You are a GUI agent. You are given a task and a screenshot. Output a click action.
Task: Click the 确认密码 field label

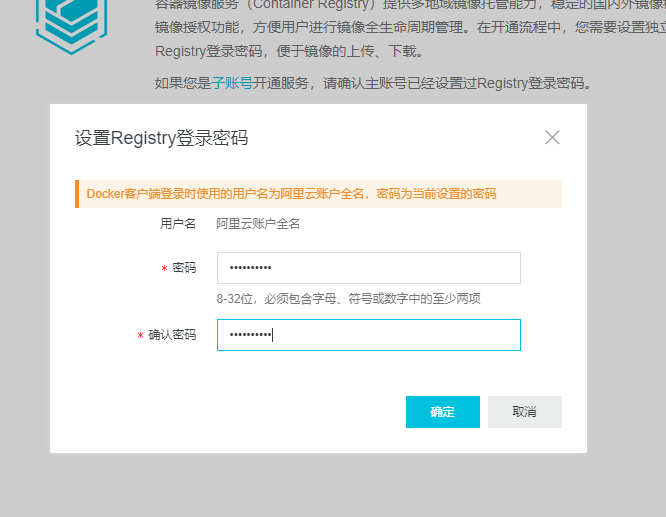172,335
